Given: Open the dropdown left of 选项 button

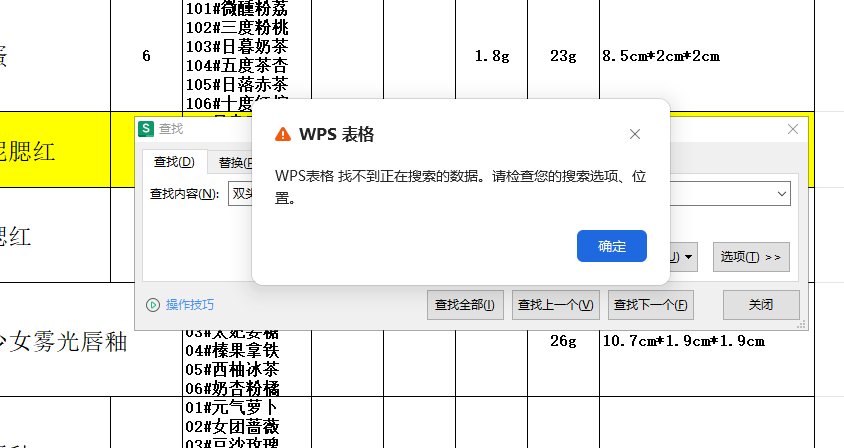Looking at the screenshot, I should (x=686, y=257).
